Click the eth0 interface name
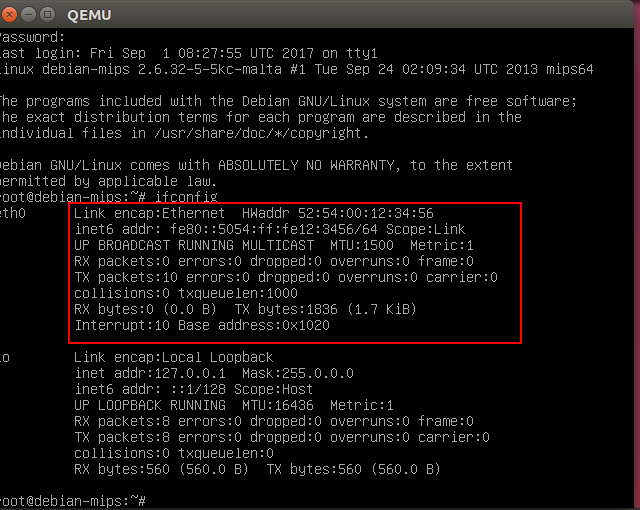Viewport: 640px width, 510px height. tap(12, 213)
